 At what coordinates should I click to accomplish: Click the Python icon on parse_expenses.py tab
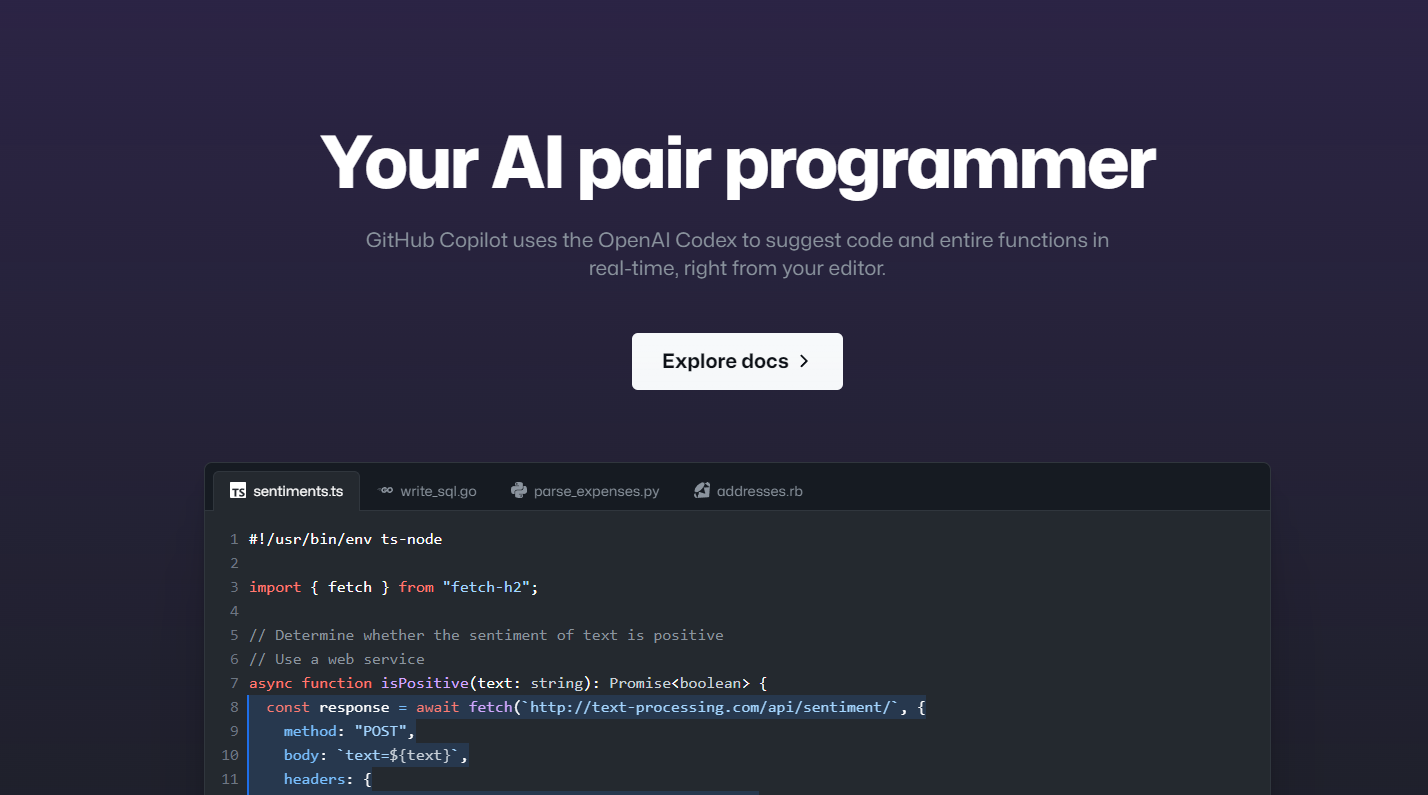click(x=519, y=490)
